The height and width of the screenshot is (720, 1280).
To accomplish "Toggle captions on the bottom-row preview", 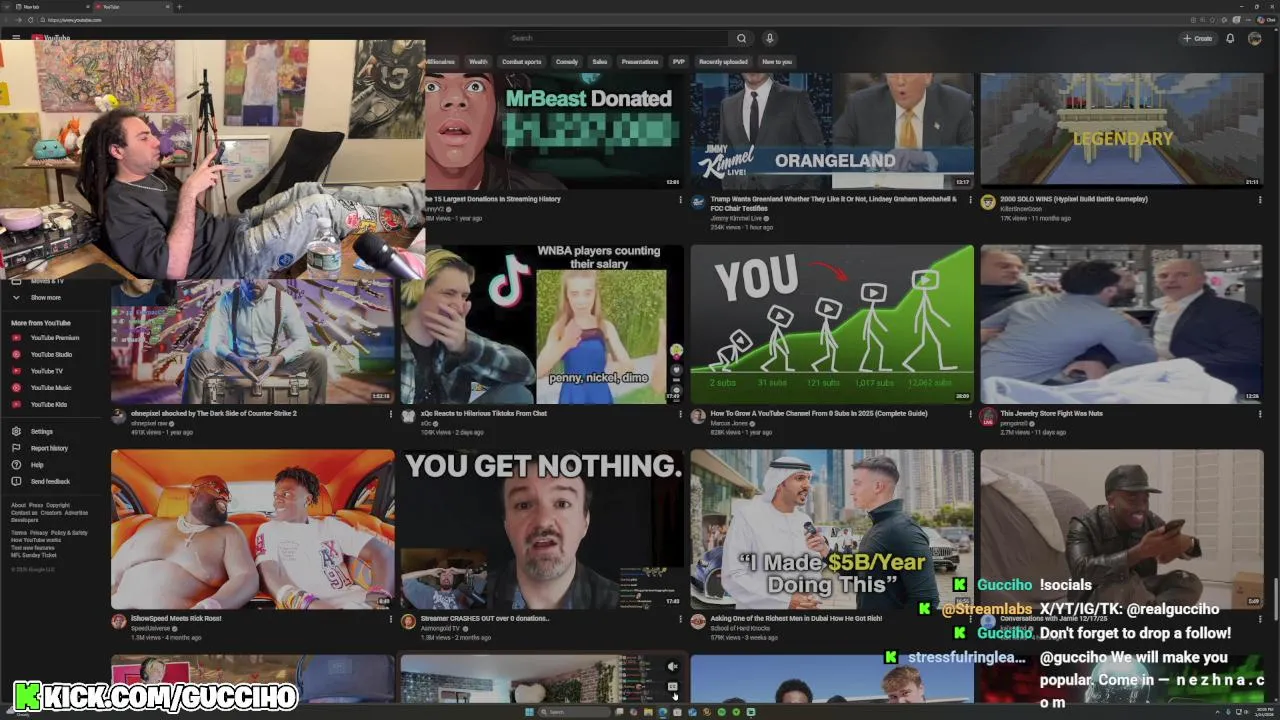I will [x=672, y=686].
